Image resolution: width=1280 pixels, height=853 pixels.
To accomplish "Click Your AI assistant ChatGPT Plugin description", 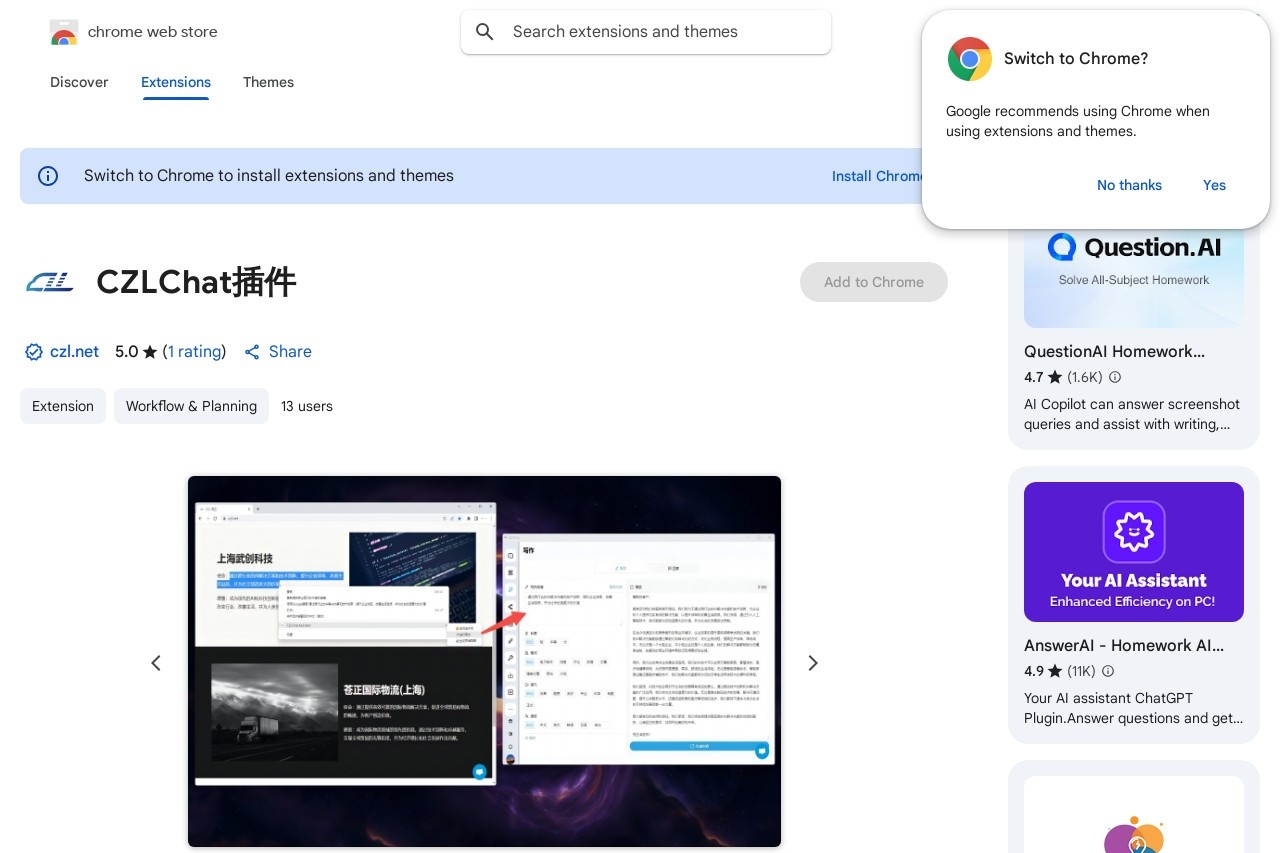I will 1133,708.
